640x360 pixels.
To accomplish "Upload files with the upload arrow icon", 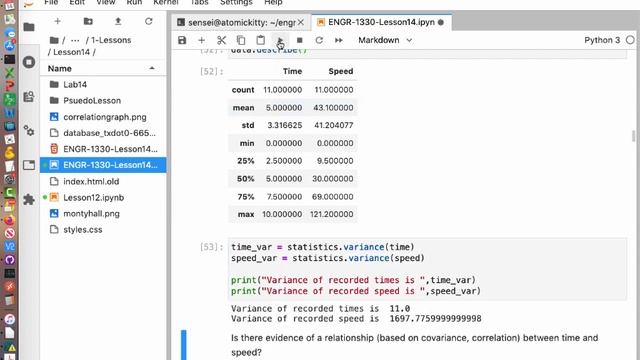I will [x=118, y=21].
